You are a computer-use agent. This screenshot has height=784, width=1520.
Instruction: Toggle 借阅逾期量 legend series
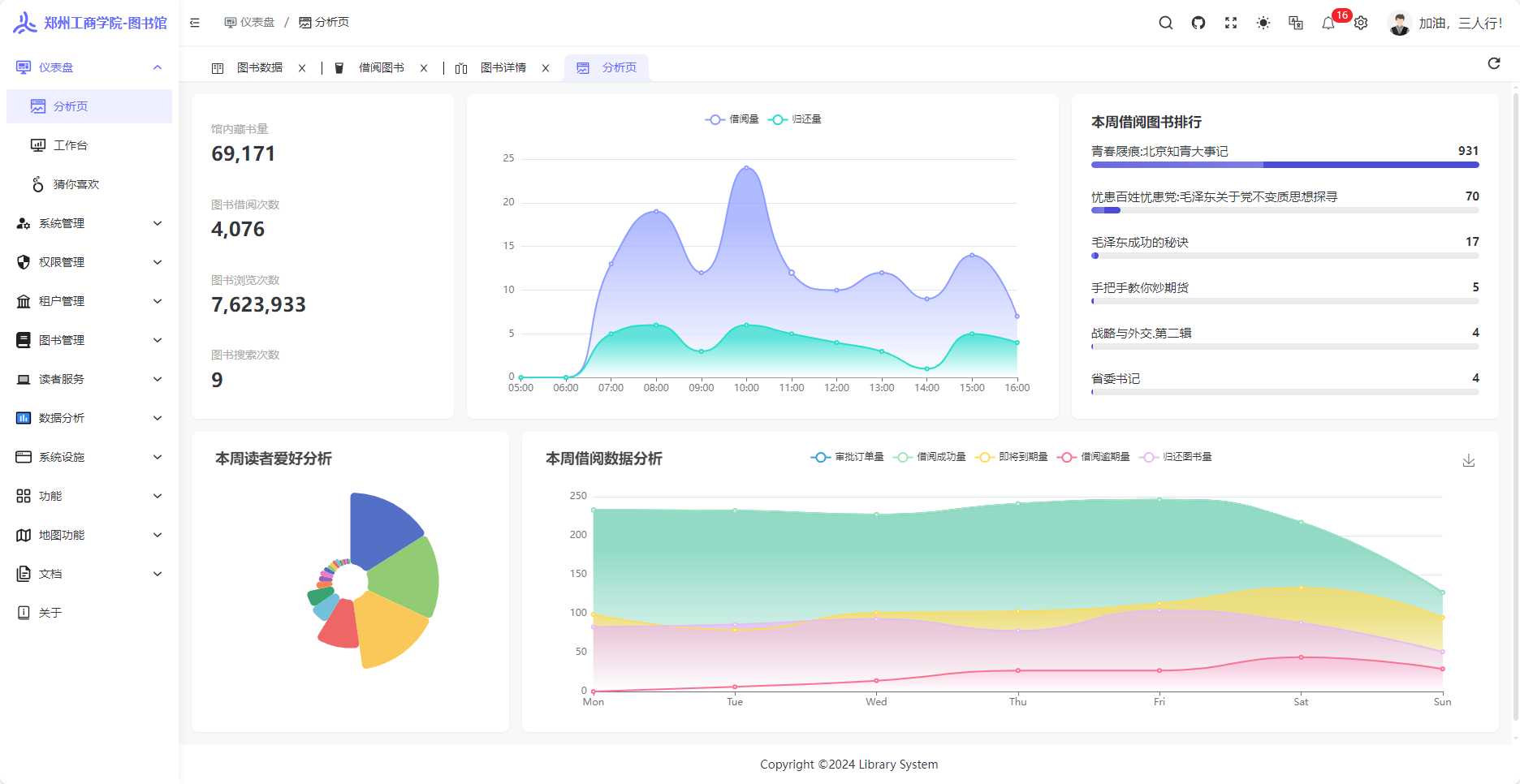(1094, 457)
